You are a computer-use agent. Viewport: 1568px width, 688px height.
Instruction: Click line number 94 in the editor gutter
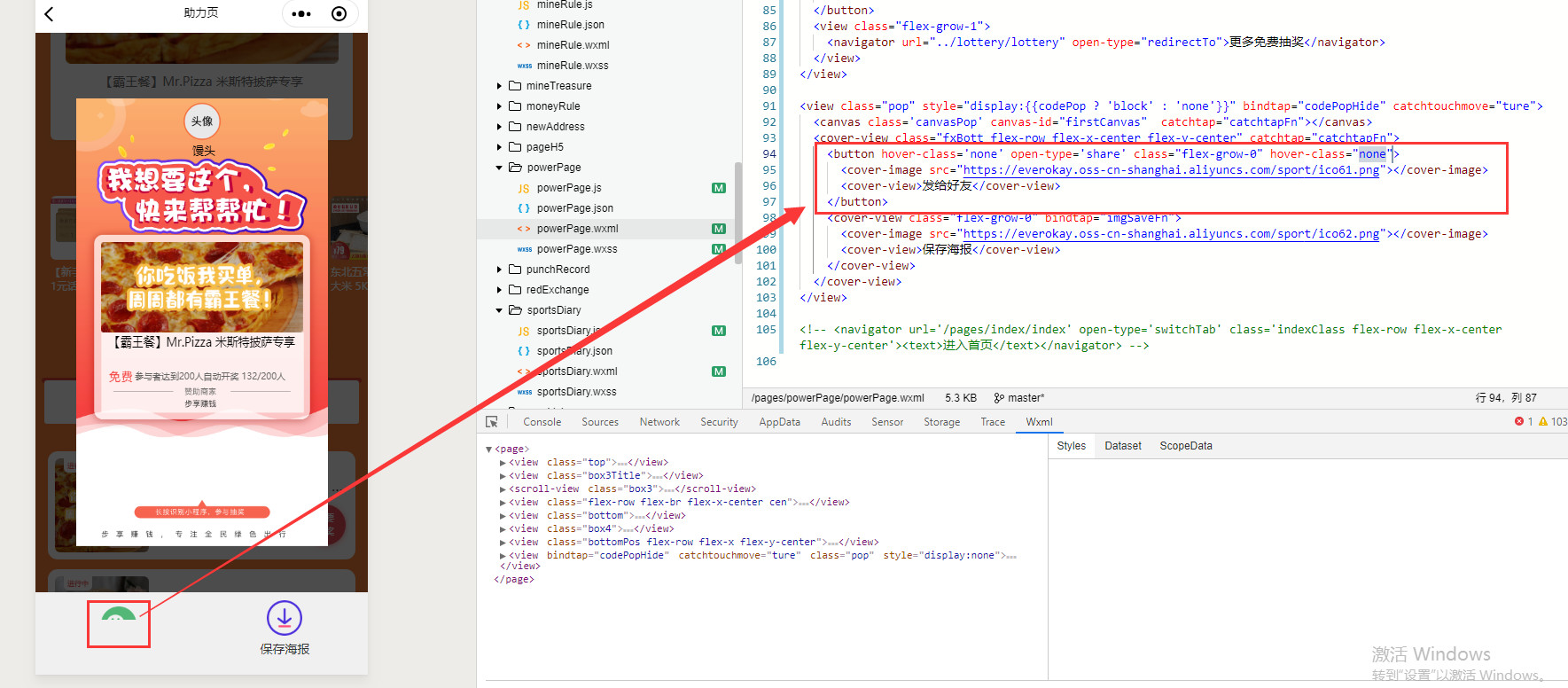(768, 154)
